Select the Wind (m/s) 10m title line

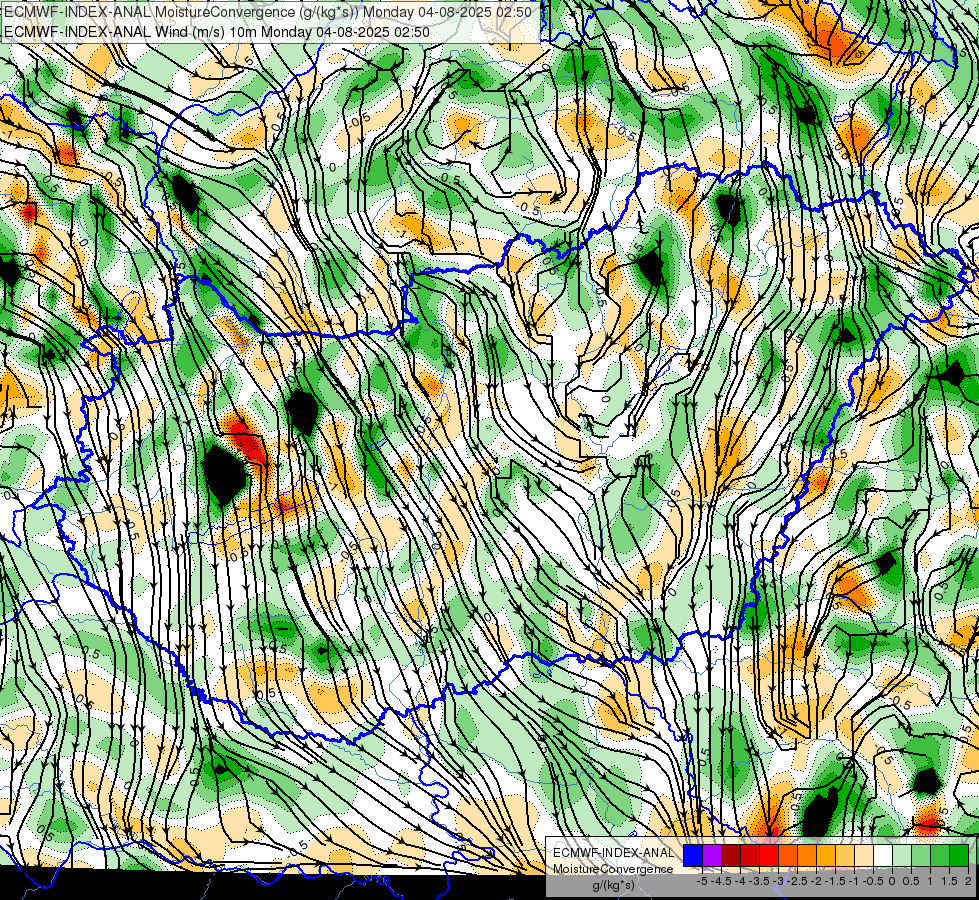point(217,31)
